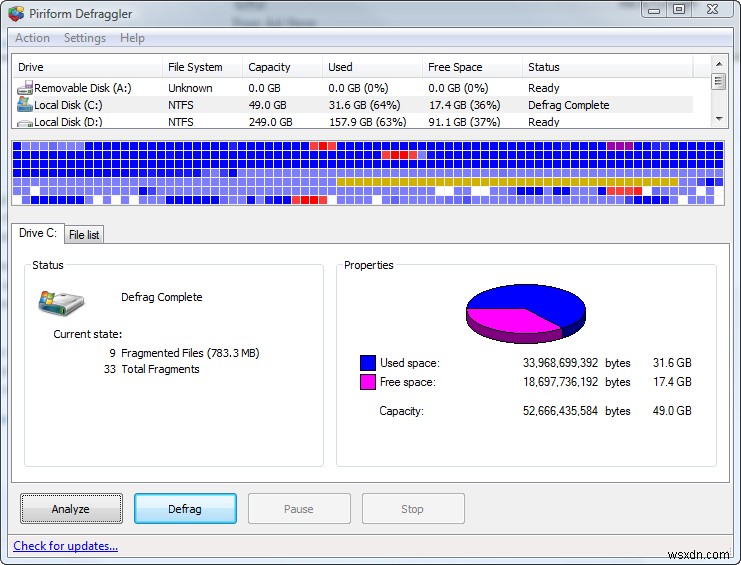
Task: Select the Local Disk (D:) row text
Action: pyautogui.click(x=68, y=122)
